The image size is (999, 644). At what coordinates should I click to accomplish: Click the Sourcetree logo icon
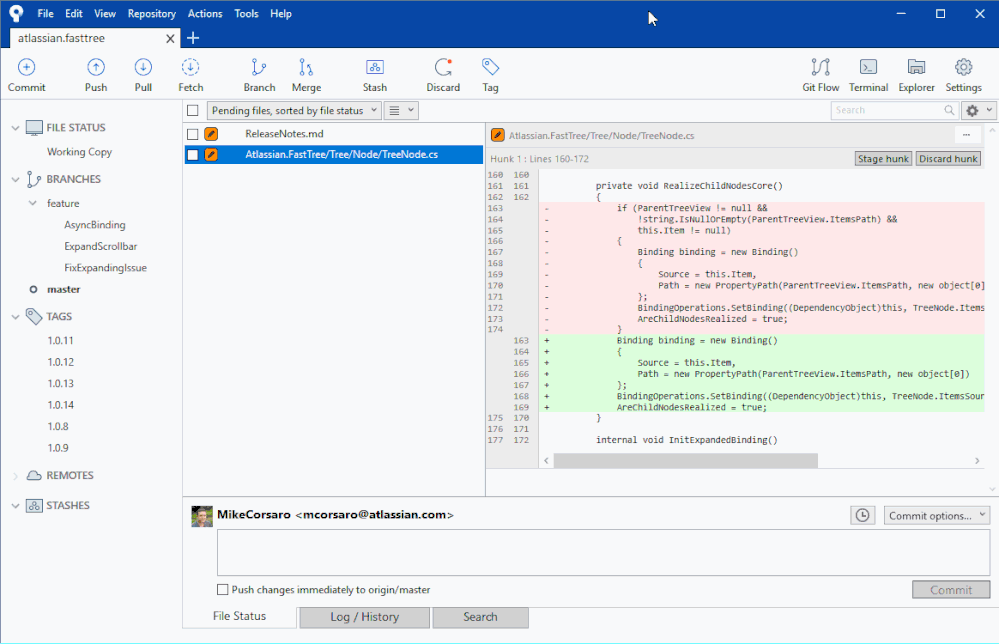(x=16, y=13)
